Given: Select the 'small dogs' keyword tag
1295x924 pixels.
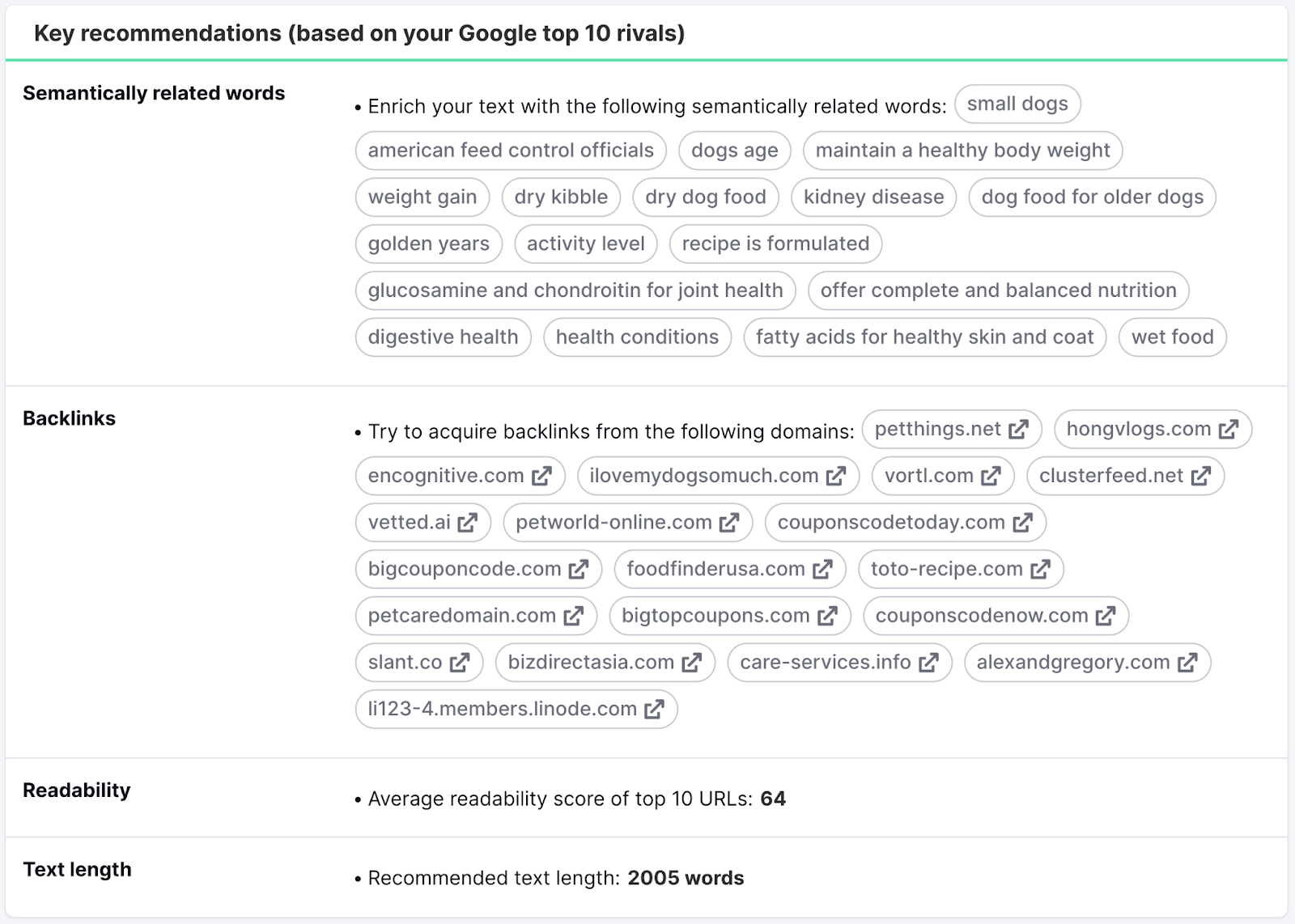Looking at the screenshot, I should click(x=1017, y=104).
